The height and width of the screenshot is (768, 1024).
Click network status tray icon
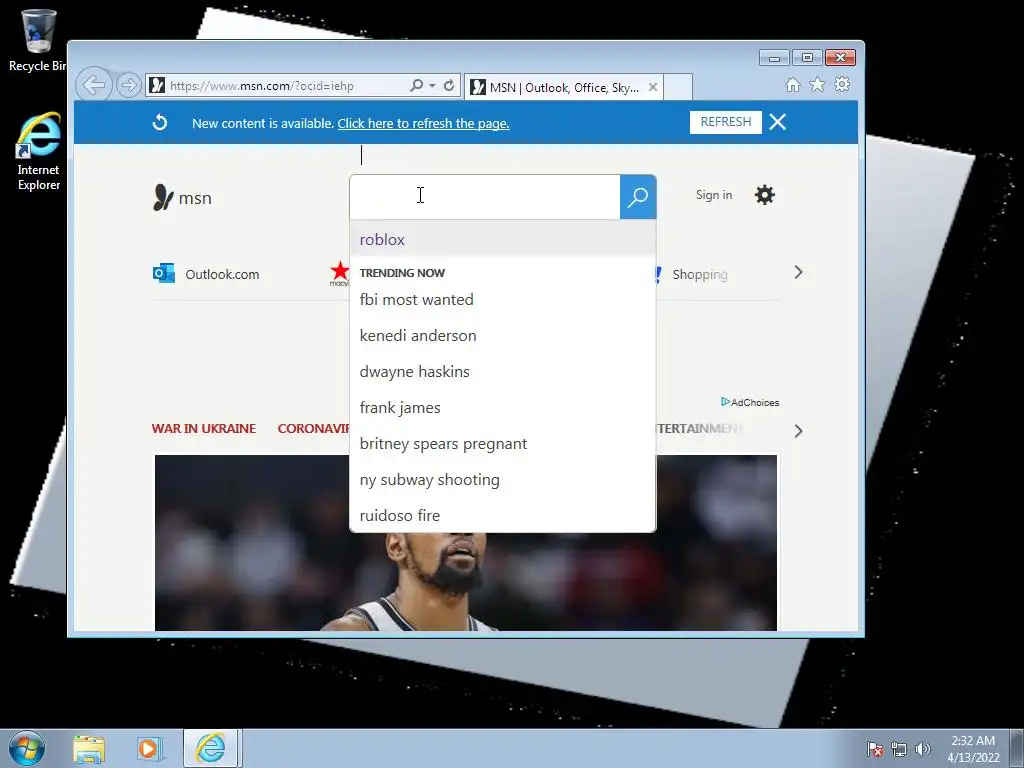pyautogui.click(x=899, y=749)
